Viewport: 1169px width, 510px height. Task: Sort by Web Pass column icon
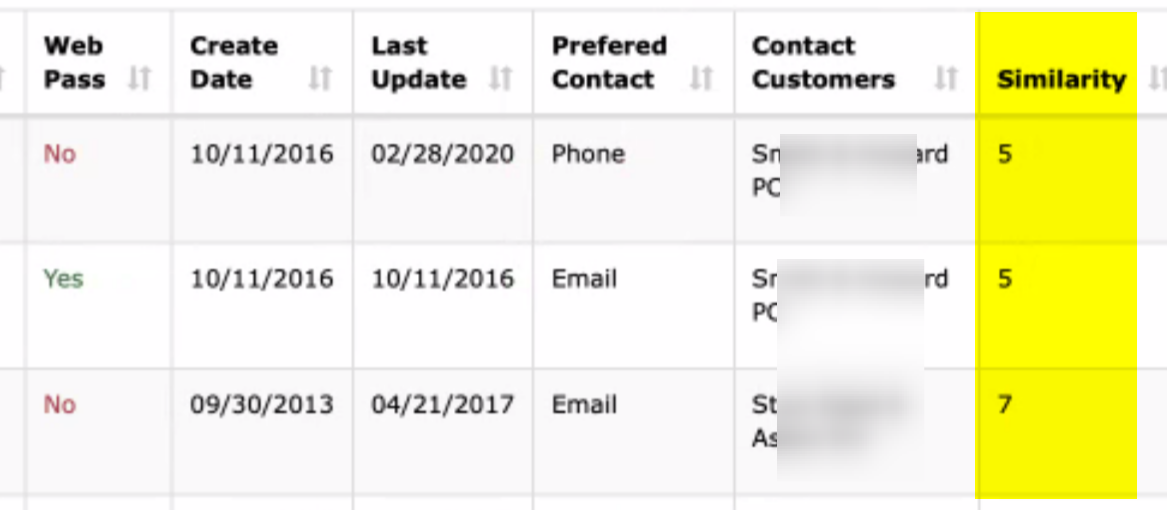(139, 79)
